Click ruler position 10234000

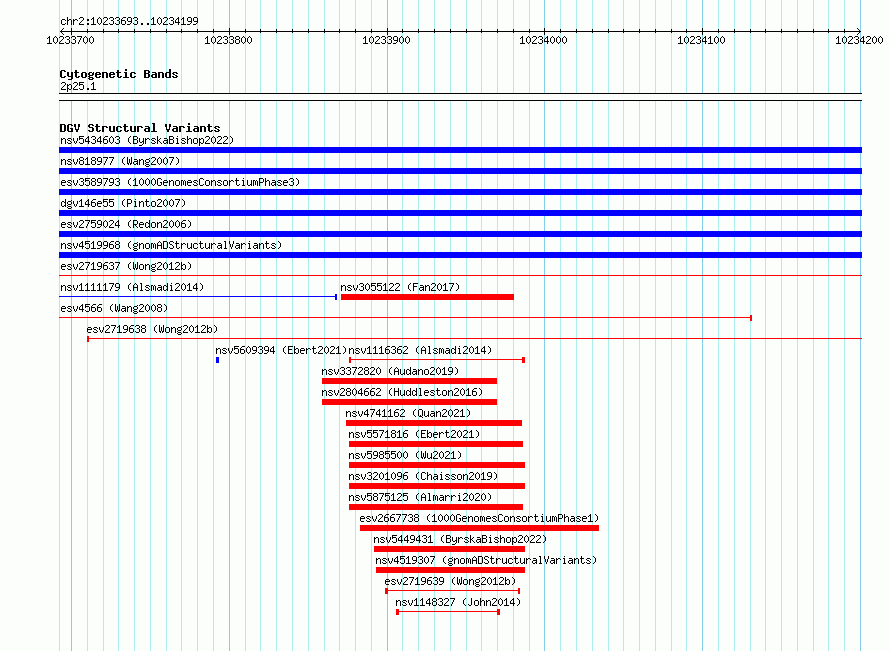543,40
